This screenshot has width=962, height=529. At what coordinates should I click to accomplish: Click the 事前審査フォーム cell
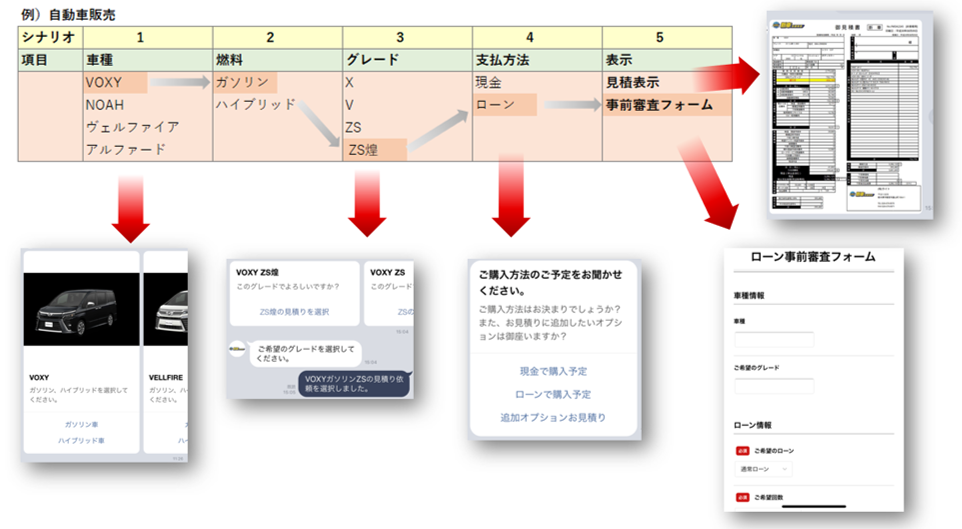point(660,104)
